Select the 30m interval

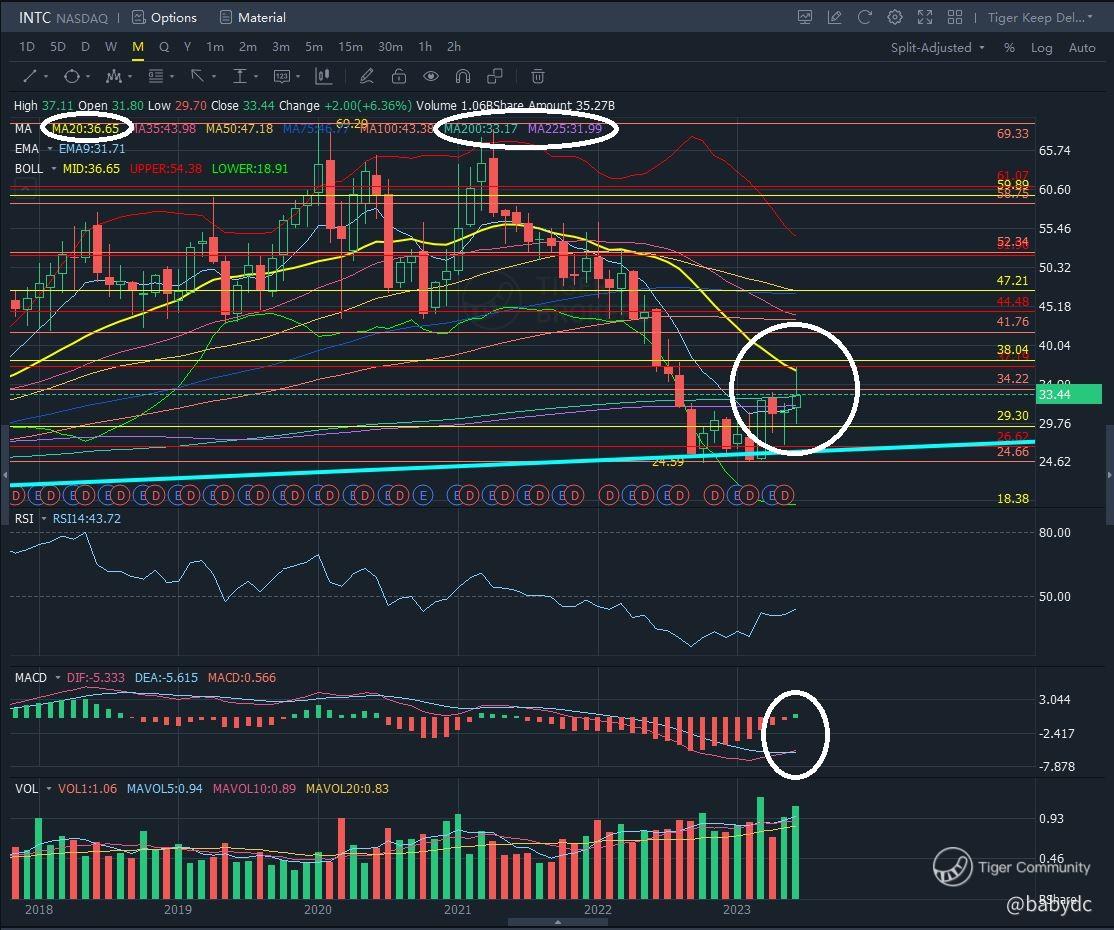coord(390,47)
